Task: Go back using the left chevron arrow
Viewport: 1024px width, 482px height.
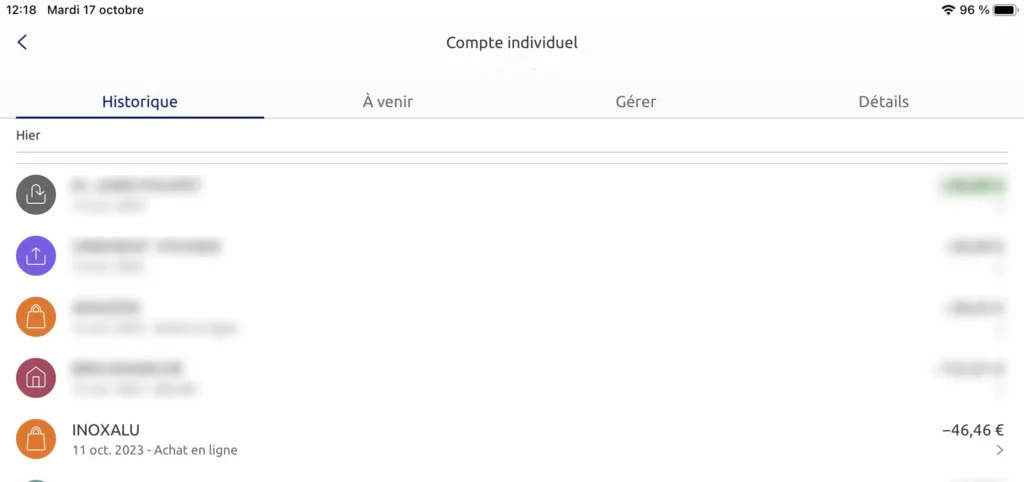Action: coord(22,42)
